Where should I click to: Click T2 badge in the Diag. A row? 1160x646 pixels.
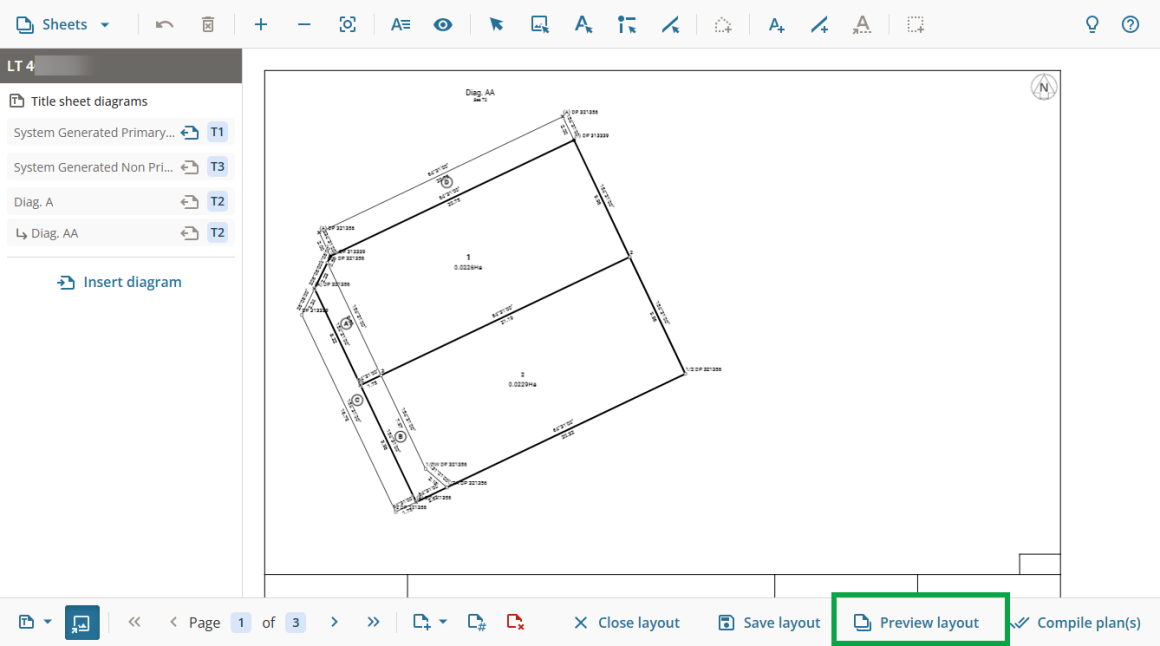[x=217, y=201]
